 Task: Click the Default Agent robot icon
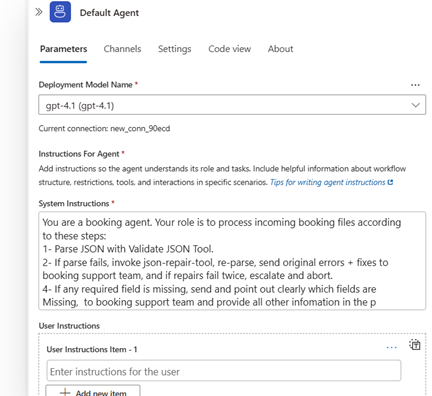tap(60, 12)
